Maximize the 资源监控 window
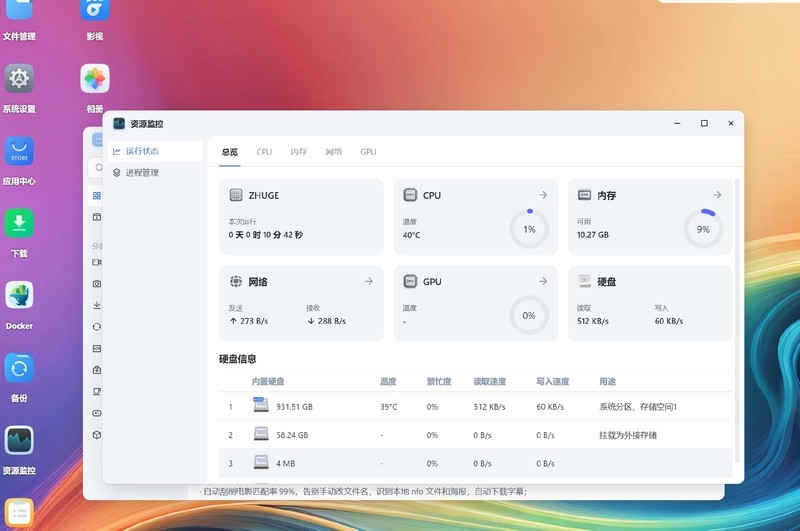 704,123
